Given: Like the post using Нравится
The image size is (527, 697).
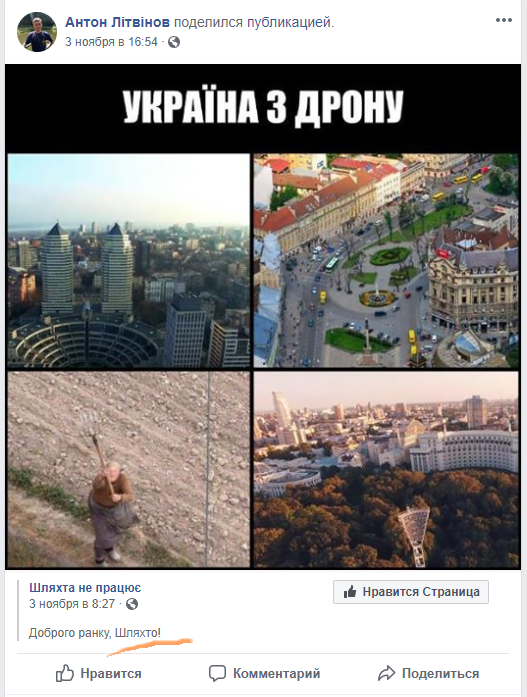Looking at the screenshot, I should pos(99,673).
